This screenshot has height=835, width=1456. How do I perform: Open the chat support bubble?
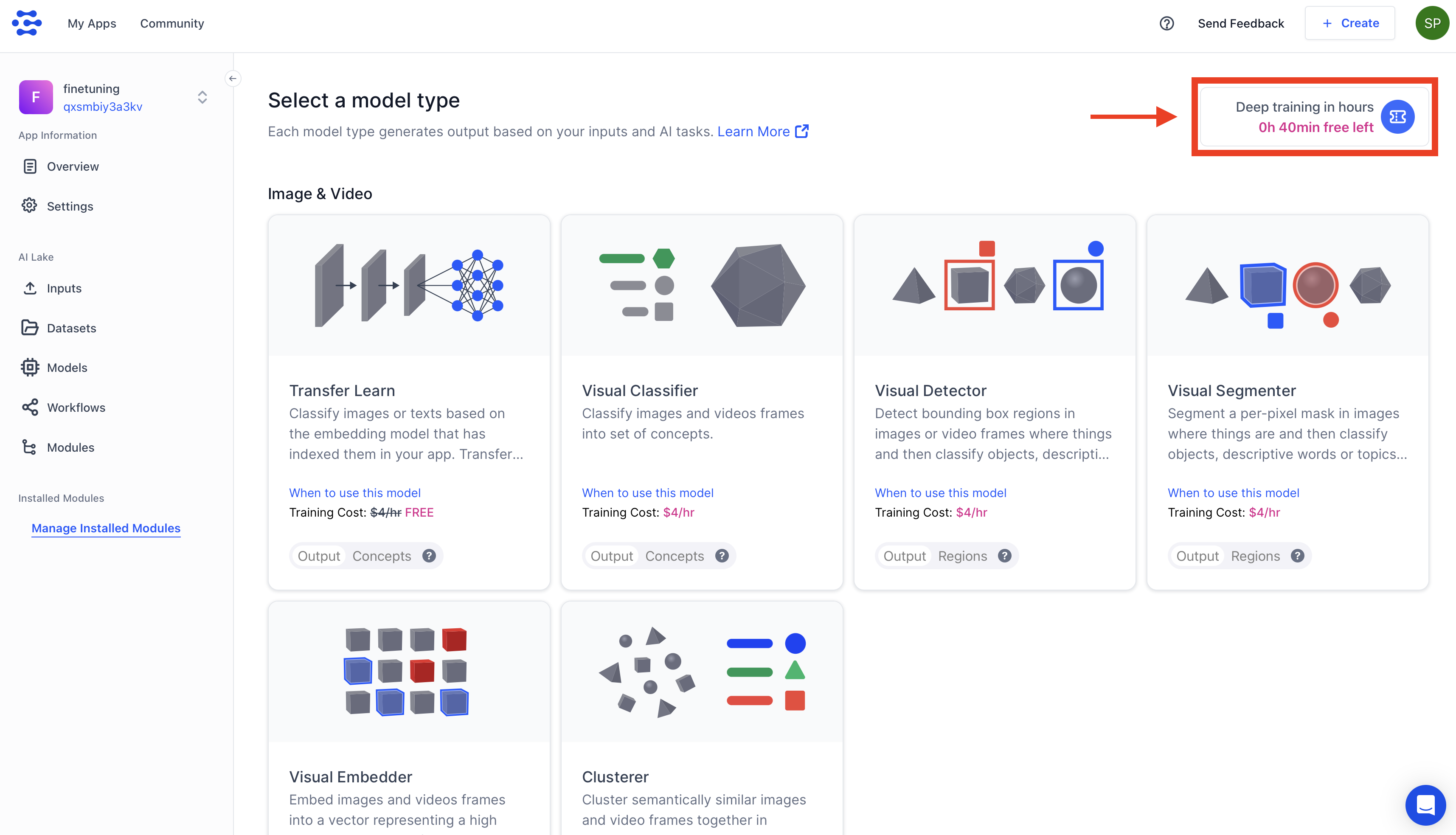(1425, 804)
